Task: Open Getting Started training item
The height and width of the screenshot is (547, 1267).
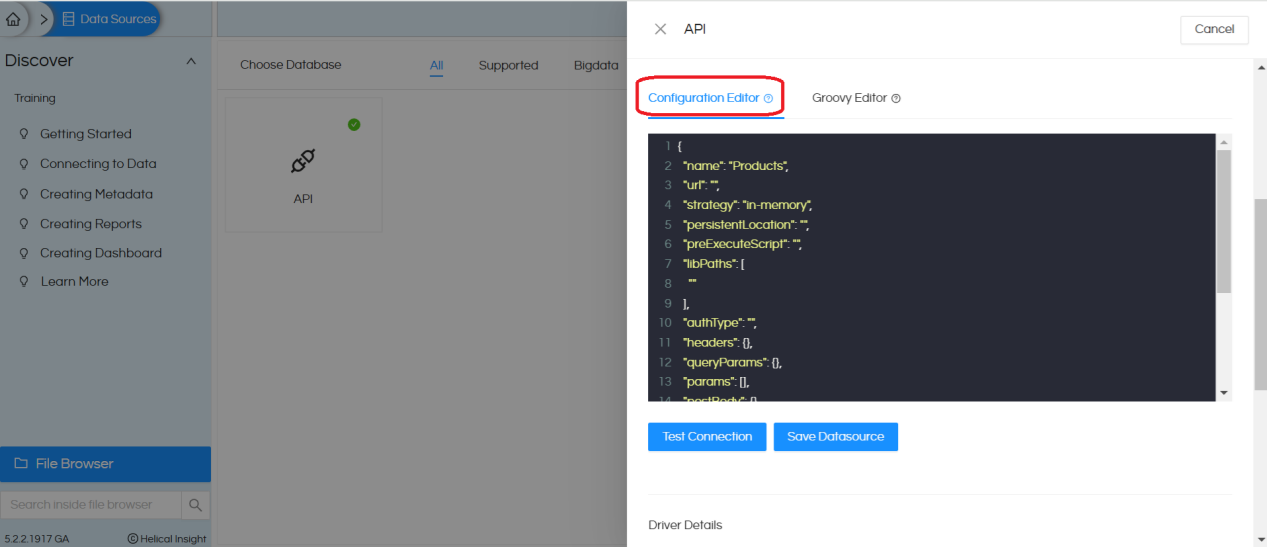Action: click(85, 134)
